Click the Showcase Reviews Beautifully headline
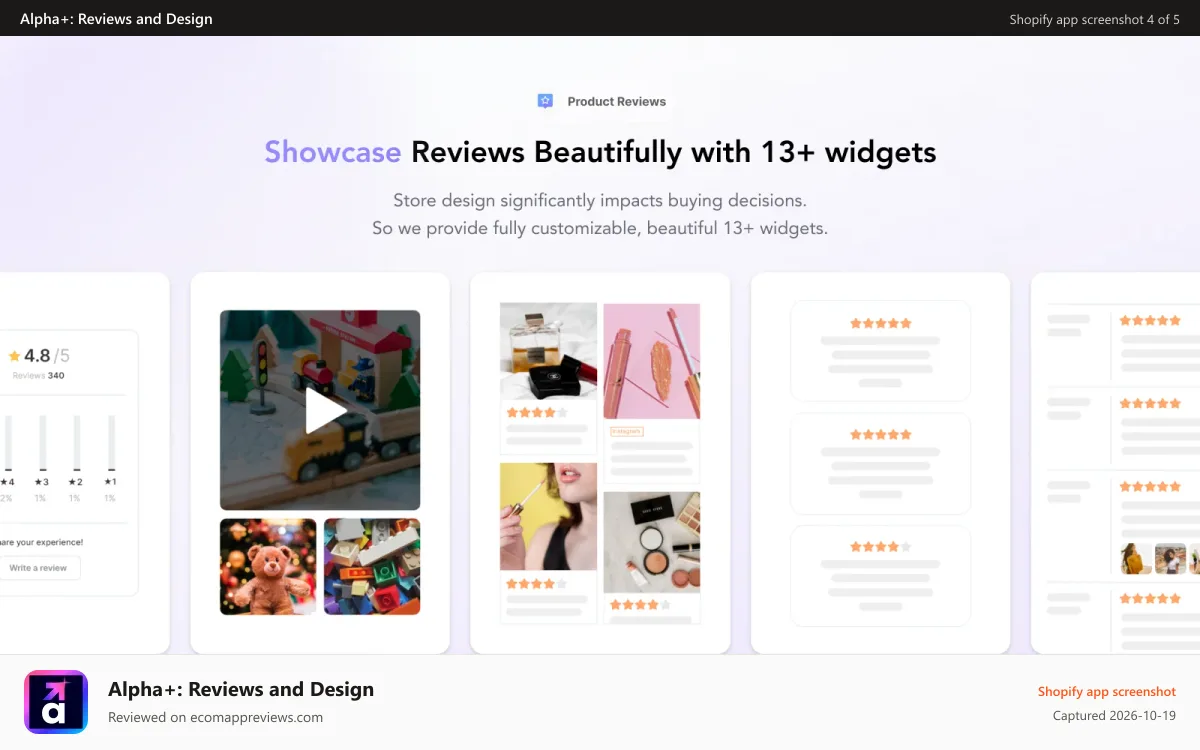This screenshot has height=750, width=1200. click(600, 152)
